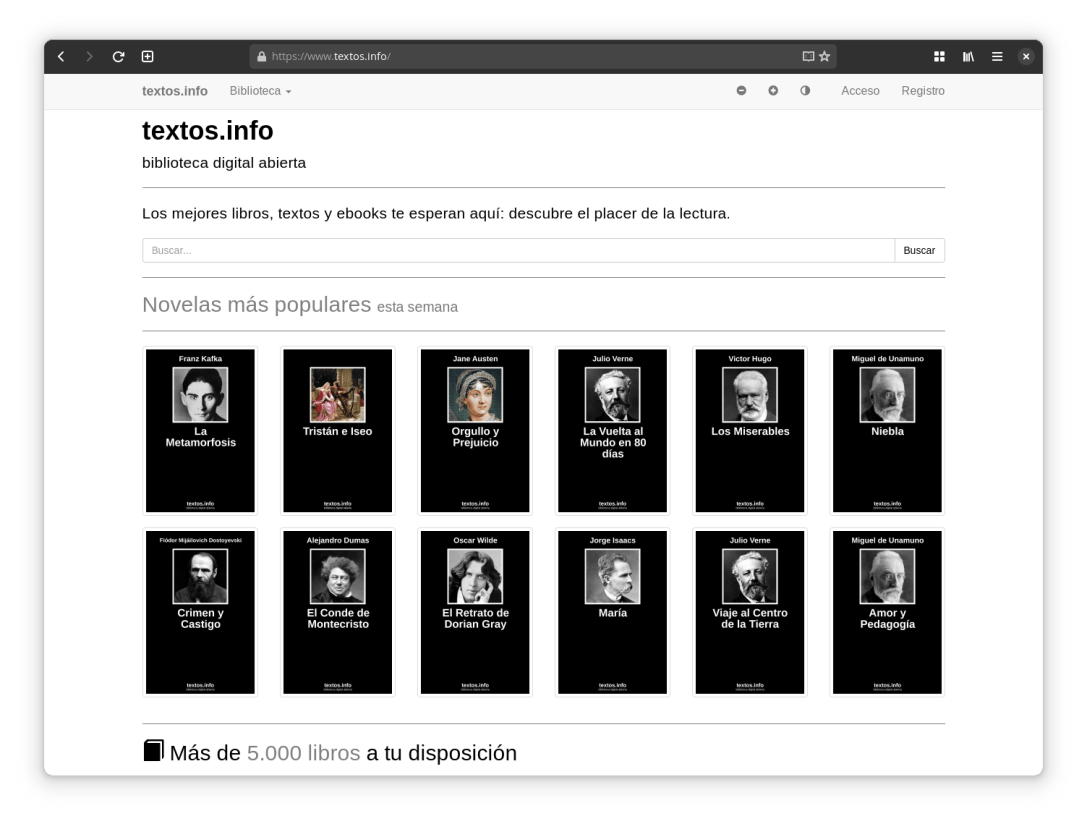Image resolution: width=1087 pixels, height=824 pixels.
Task: Focus the Buscar search input field
Action: coord(519,250)
